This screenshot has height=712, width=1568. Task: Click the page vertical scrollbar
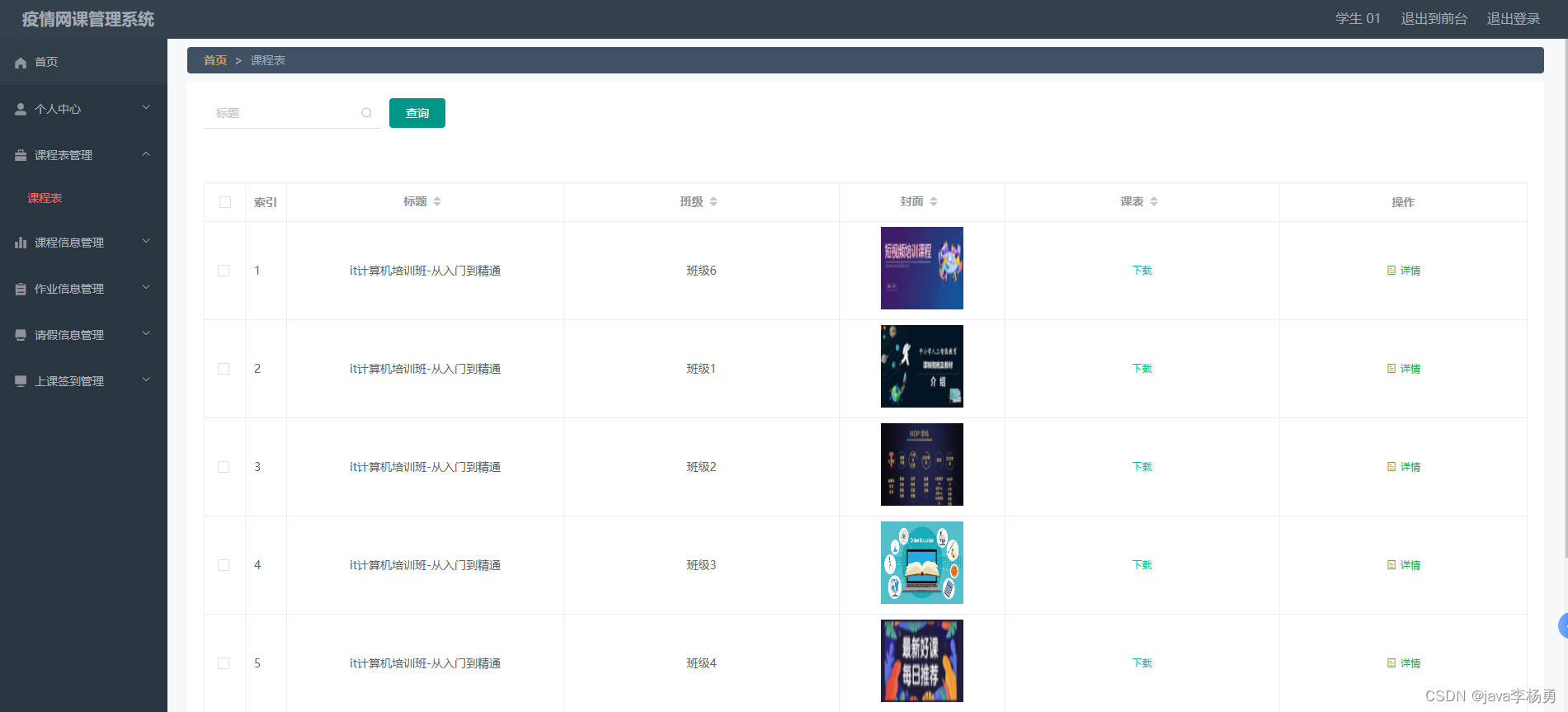[1565, 299]
